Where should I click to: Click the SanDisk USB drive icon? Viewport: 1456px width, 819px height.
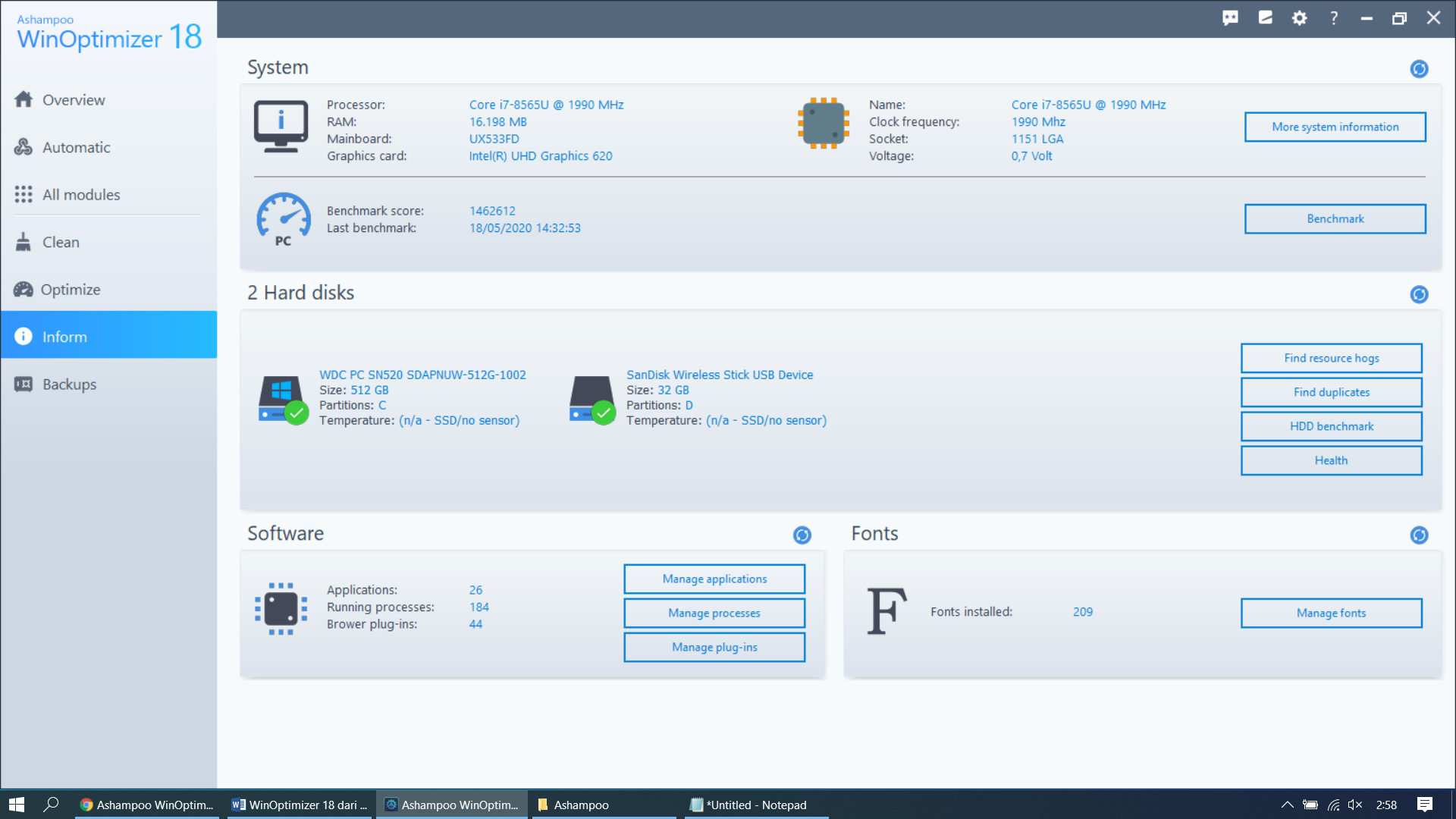(592, 400)
